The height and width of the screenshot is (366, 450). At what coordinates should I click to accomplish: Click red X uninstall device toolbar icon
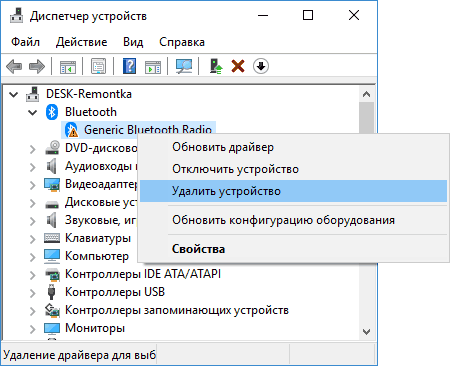[x=238, y=66]
